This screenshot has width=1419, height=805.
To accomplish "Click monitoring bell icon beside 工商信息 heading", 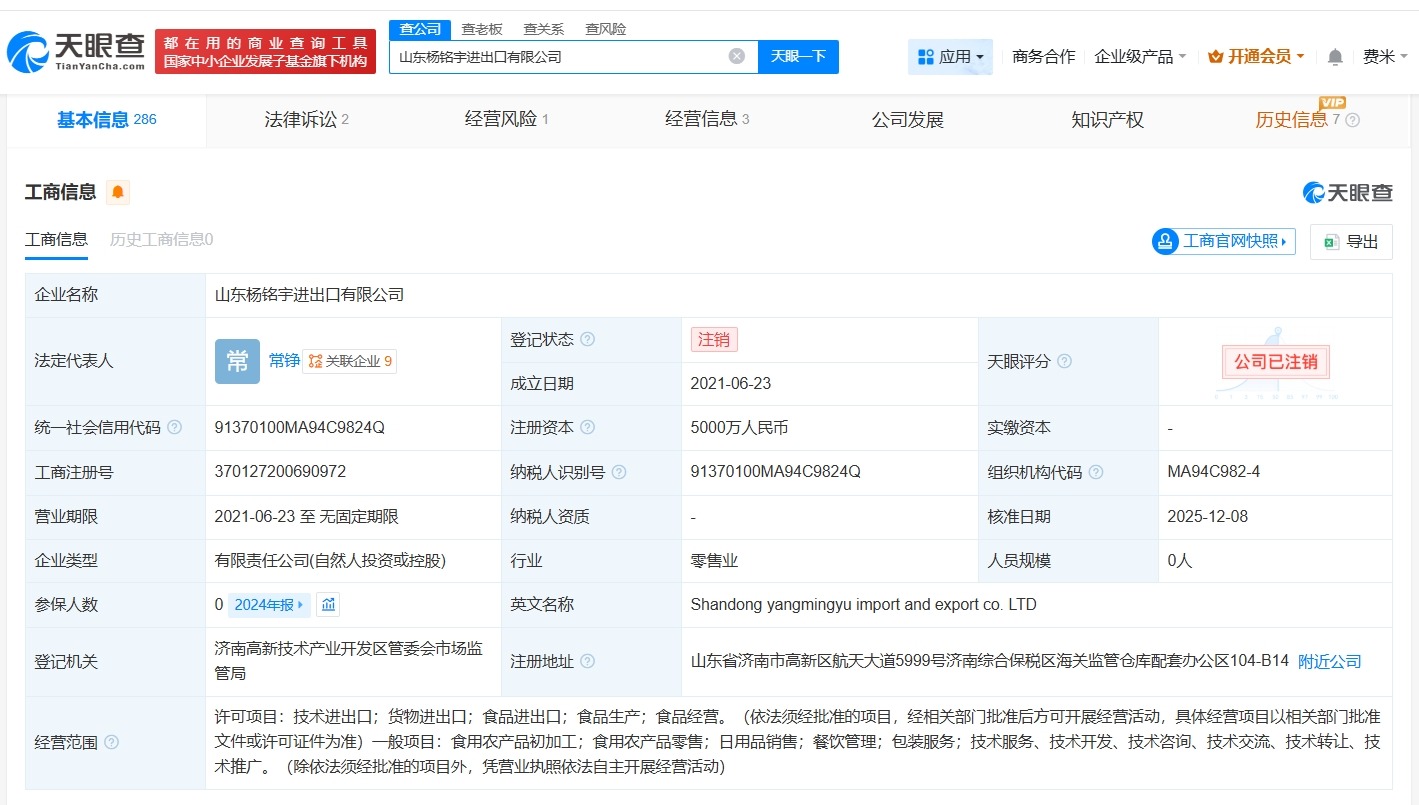I will coord(119,192).
